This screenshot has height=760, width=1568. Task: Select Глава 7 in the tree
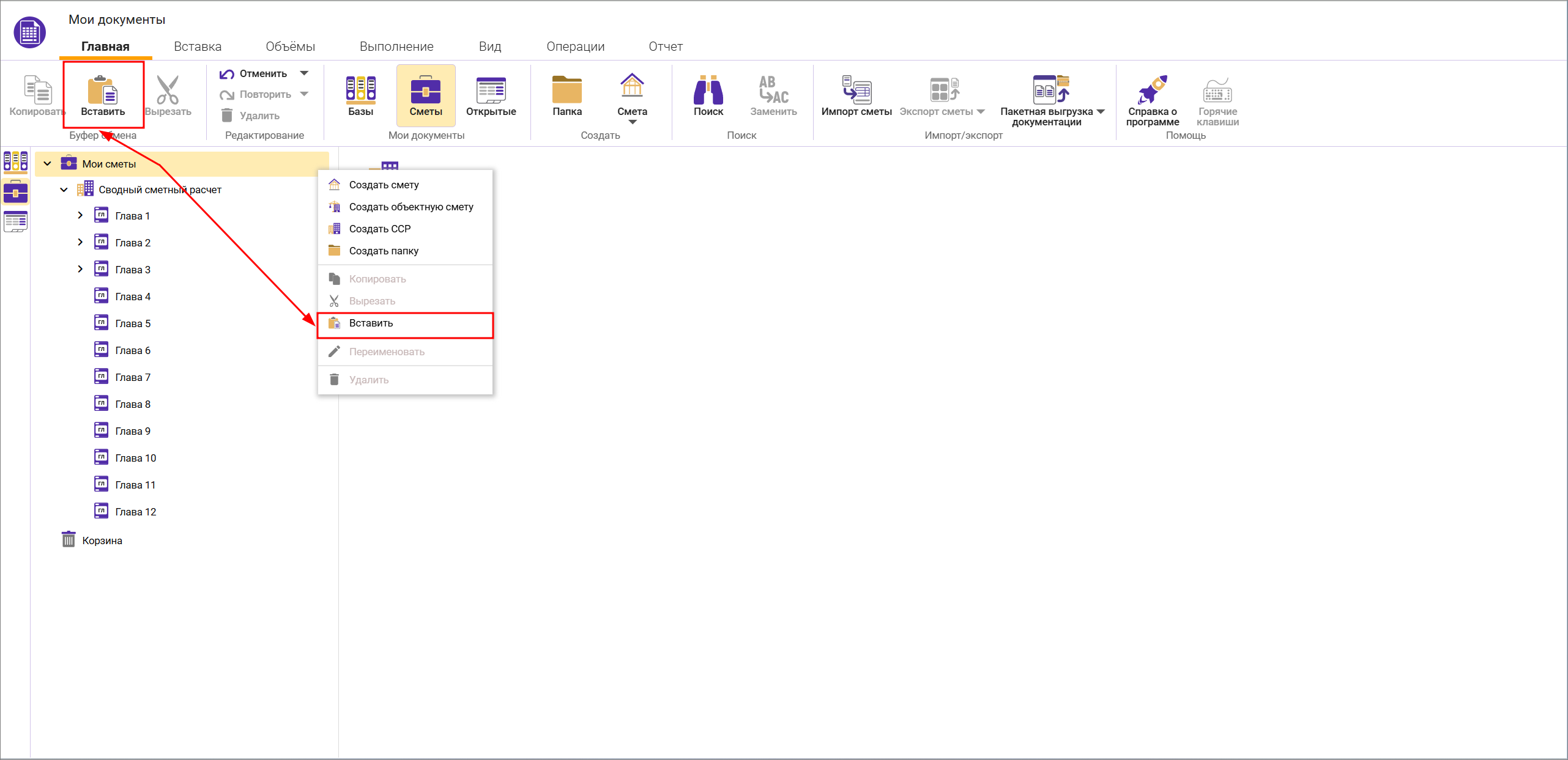132,377
